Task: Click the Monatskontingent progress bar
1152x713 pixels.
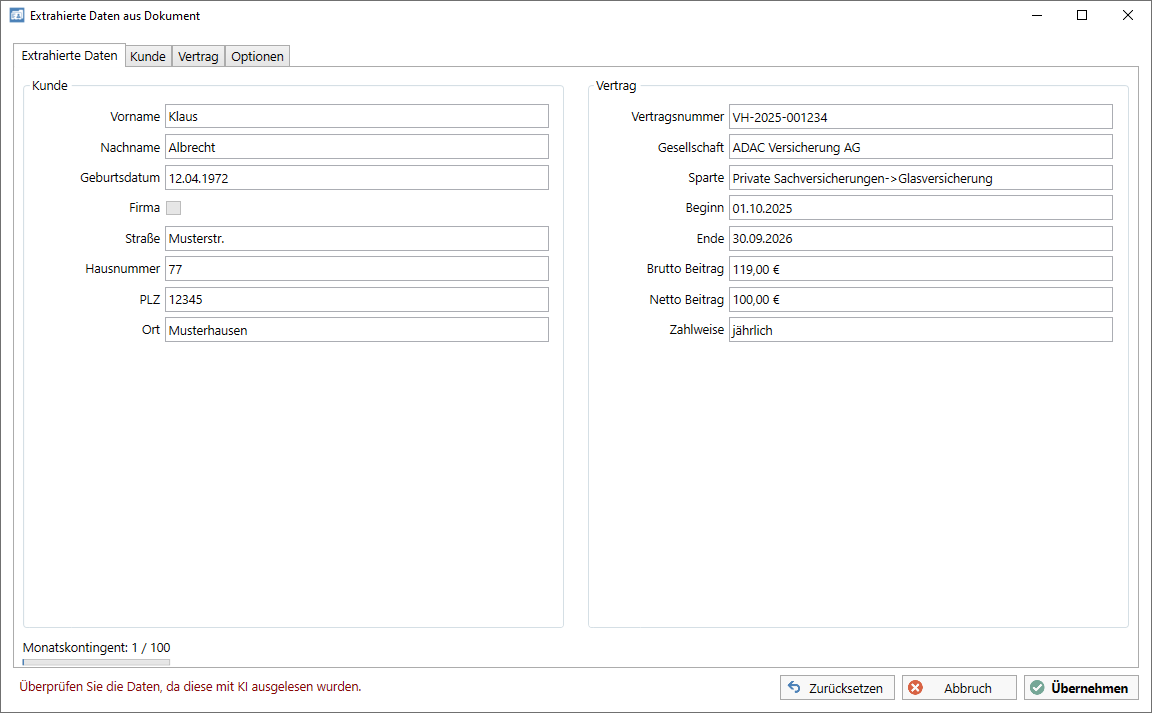Action: tap(96, 662)
